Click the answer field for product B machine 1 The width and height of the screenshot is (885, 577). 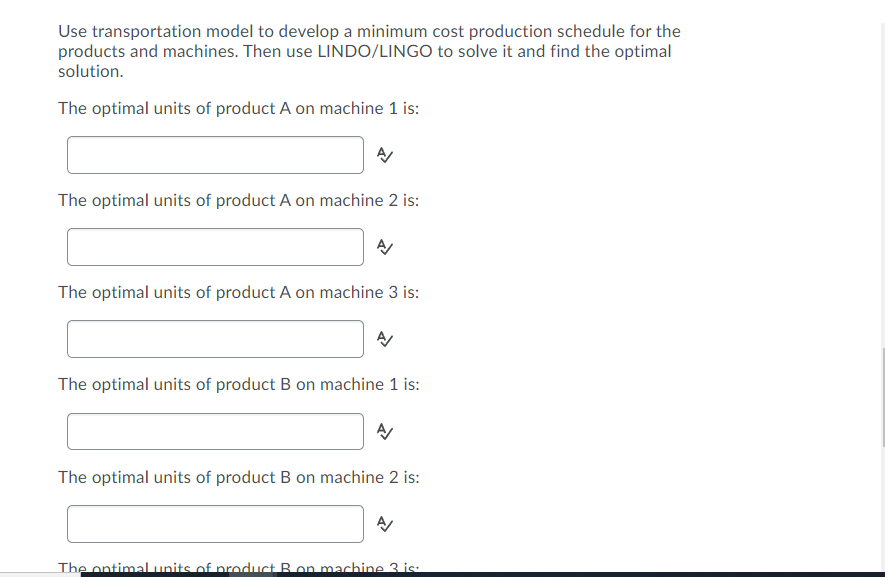point(215,431)
